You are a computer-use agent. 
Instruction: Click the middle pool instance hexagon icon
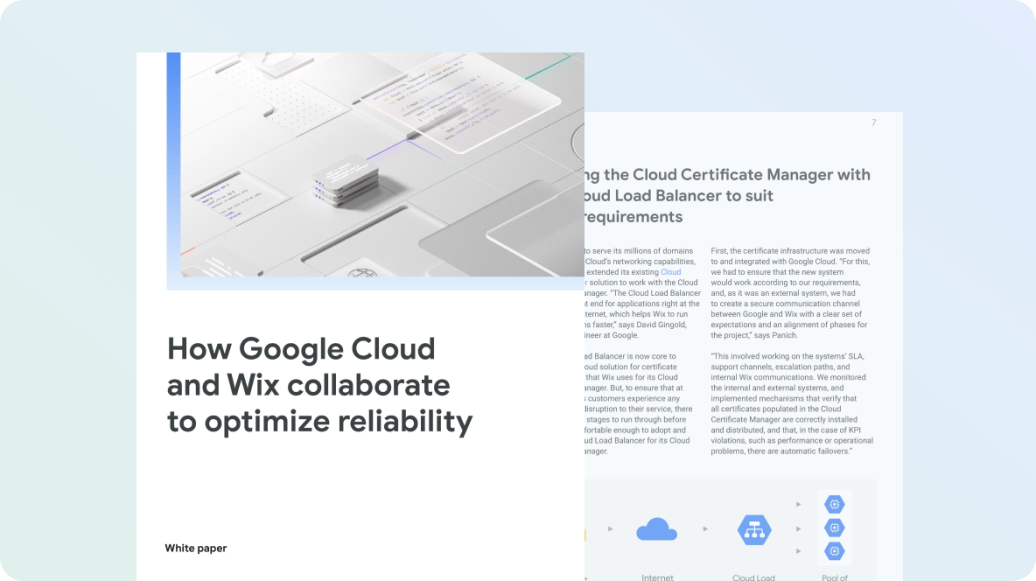pyautogui.click(x=834, y=527)
